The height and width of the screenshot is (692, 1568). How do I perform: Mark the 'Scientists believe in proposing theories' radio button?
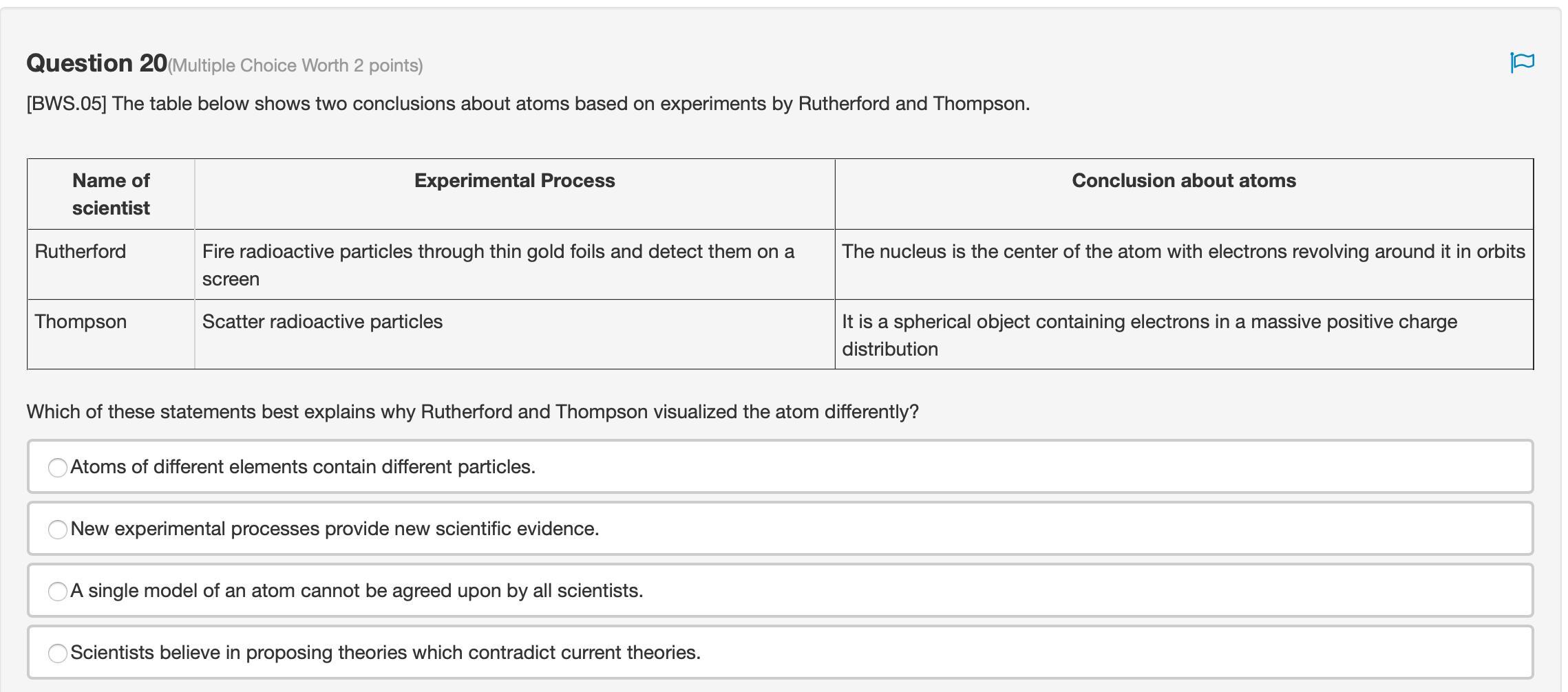(x=58, y=653)
